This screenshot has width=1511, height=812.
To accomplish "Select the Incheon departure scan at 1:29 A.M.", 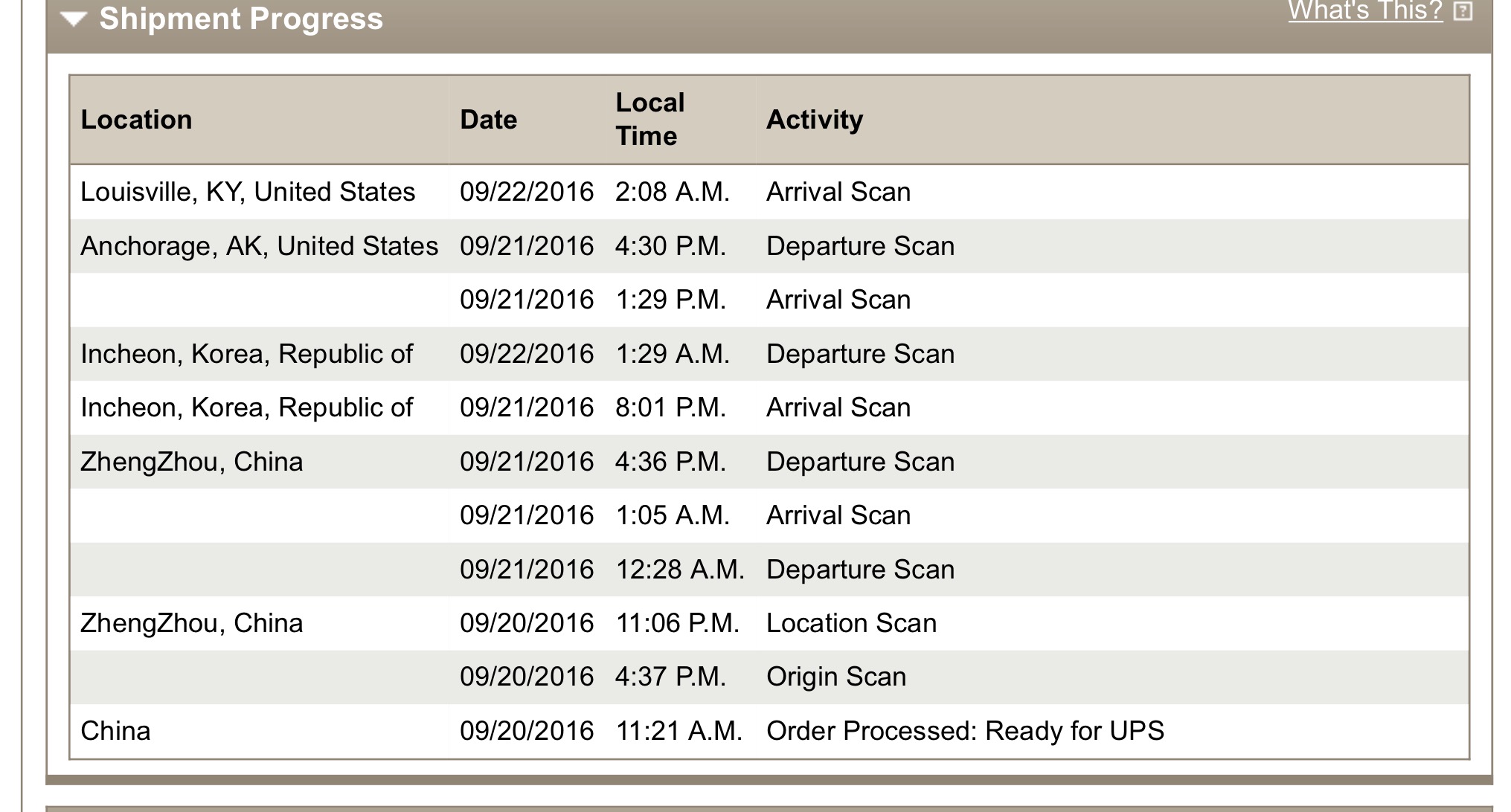I will coord(769,354).
